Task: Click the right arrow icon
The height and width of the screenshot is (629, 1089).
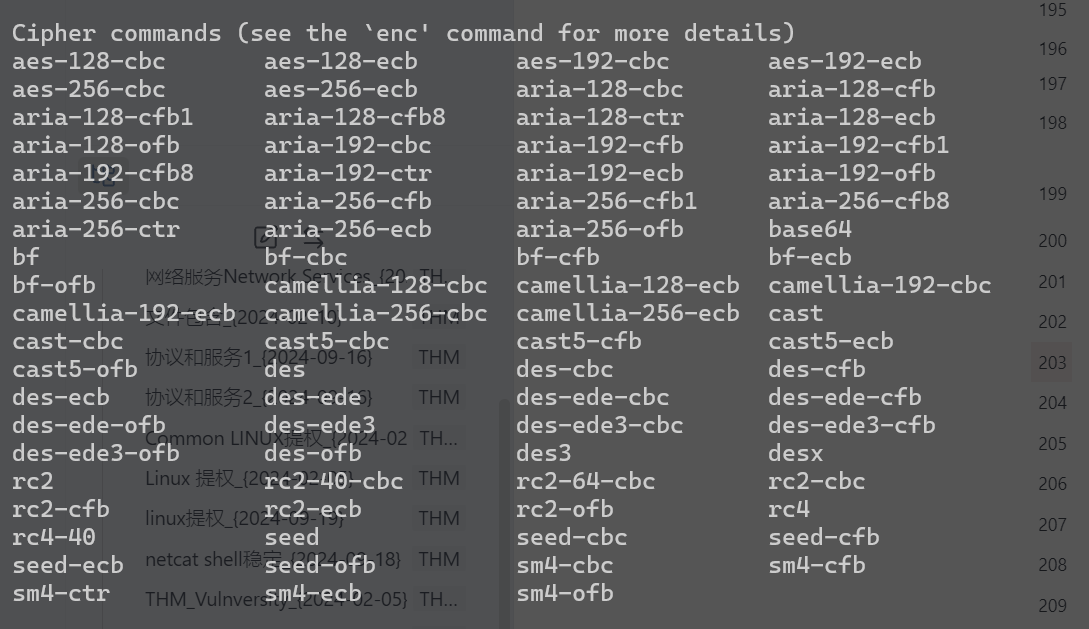Action: 313,242
